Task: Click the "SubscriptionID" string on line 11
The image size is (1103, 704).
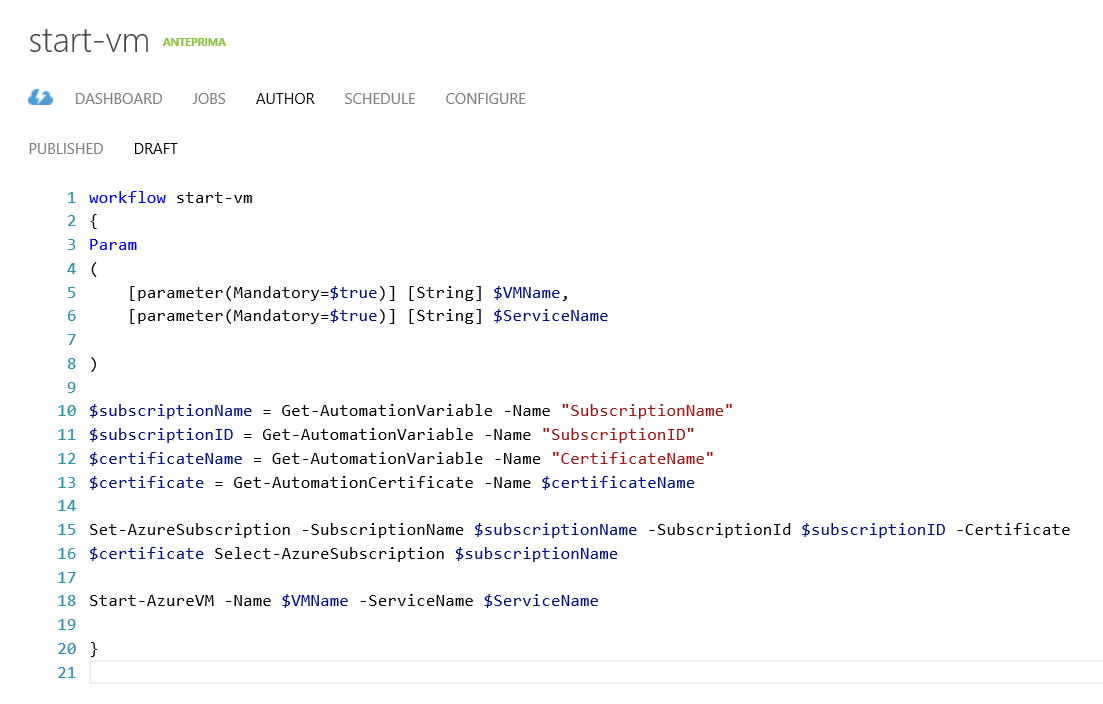Action: [x=618, y=435]
